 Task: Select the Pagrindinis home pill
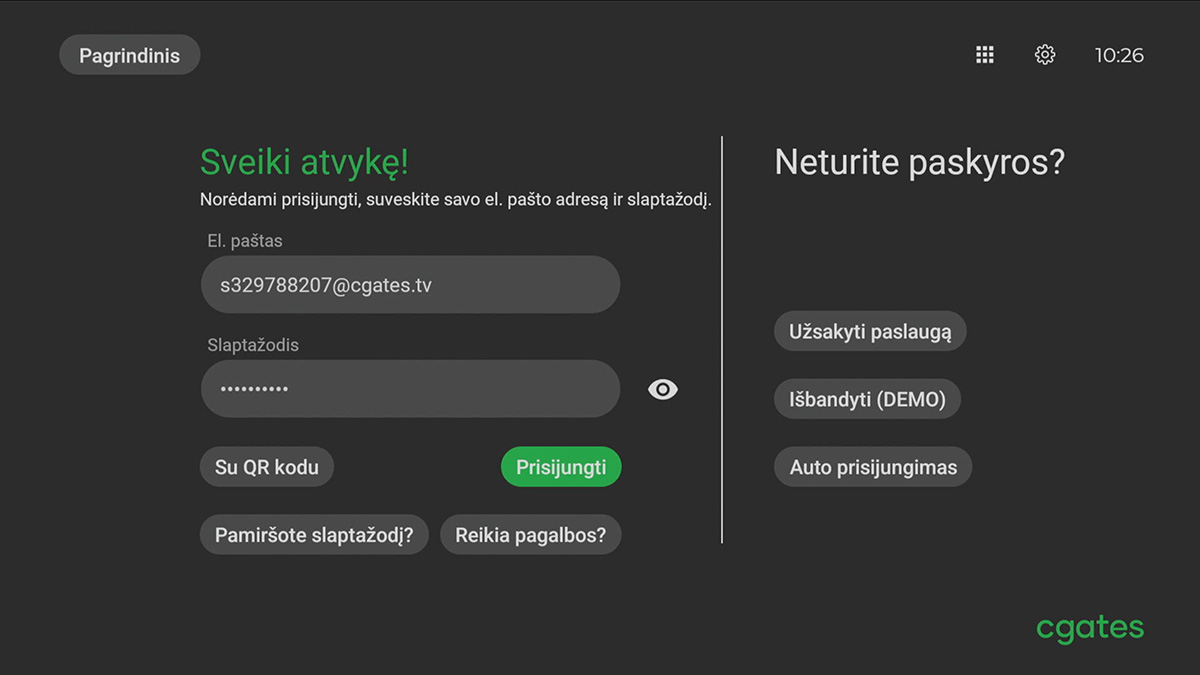pos(129,55)
